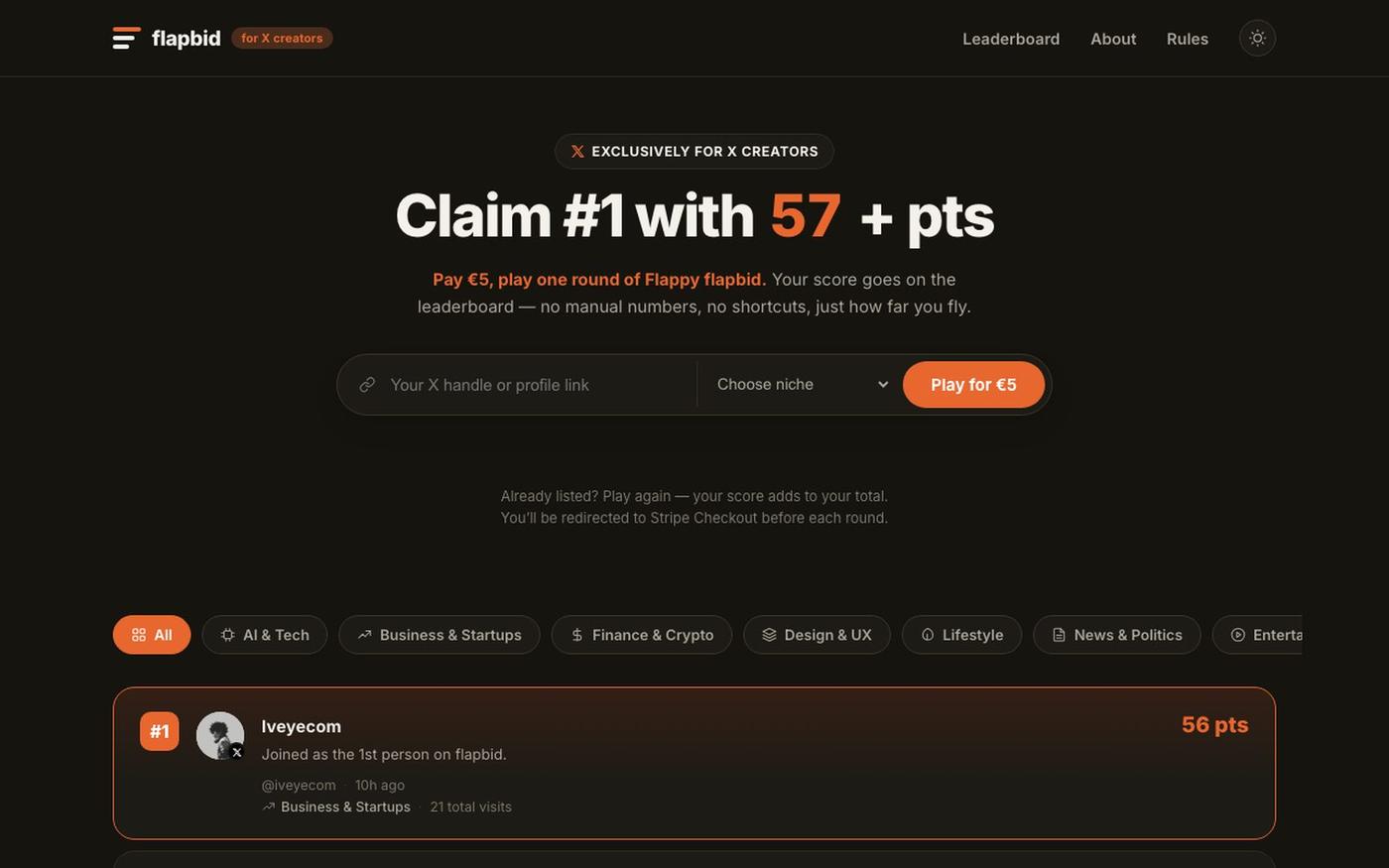Filter by Business & Startups trend icon
The height and width of the screenshot is (868, 1389).
click(x=365, y=635)
